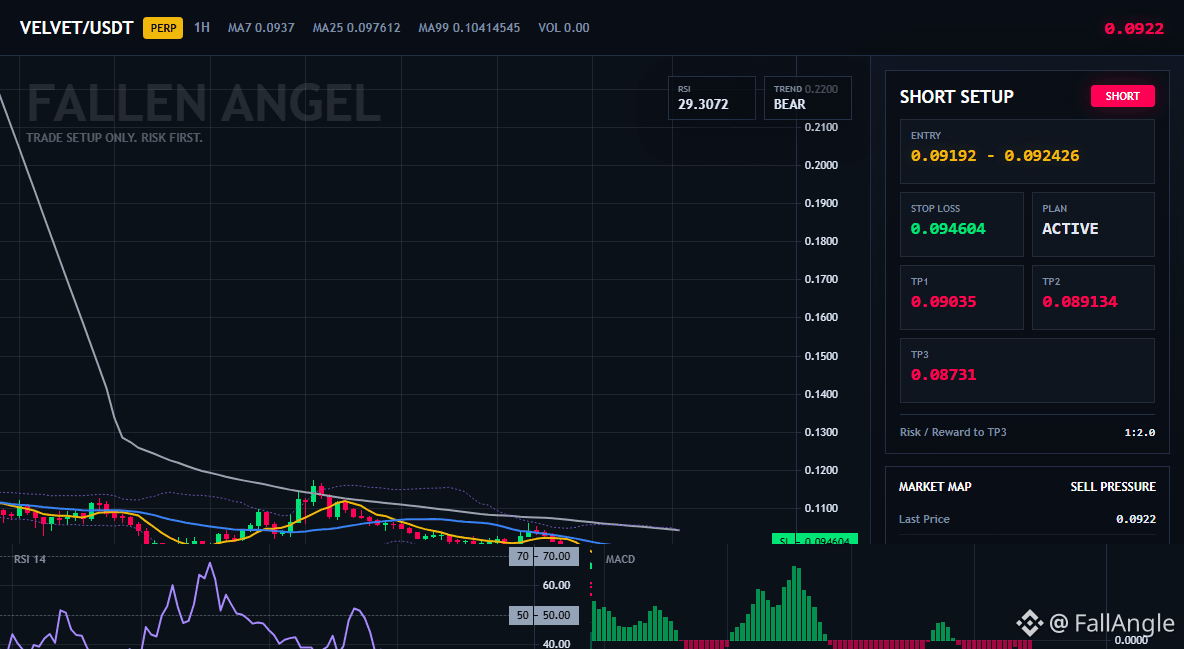Click the TP2 value 0.089134
The width and height of the screenshot is (1184, 649).
point(1080,301)
